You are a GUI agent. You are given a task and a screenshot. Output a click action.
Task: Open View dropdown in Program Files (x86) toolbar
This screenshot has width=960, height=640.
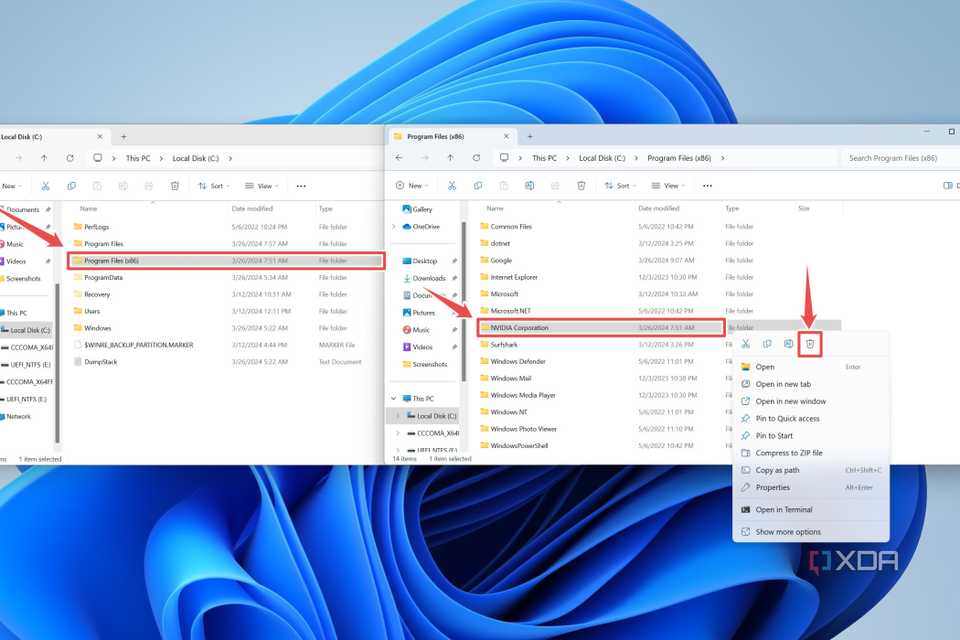(668, 186)
